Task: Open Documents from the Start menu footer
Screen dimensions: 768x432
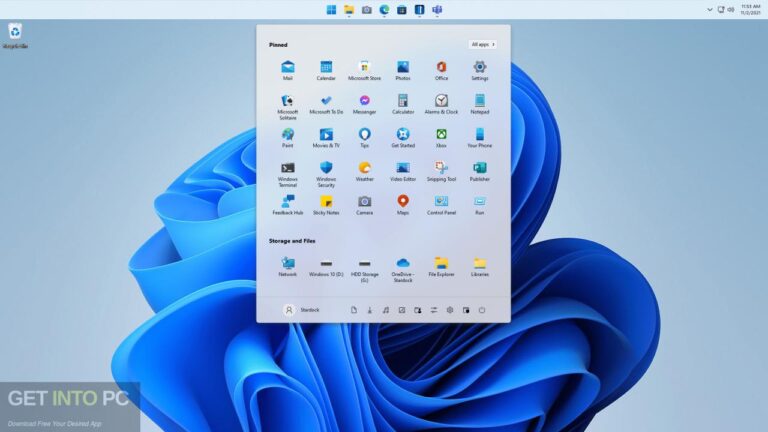Action: click(x=354, y=310)
